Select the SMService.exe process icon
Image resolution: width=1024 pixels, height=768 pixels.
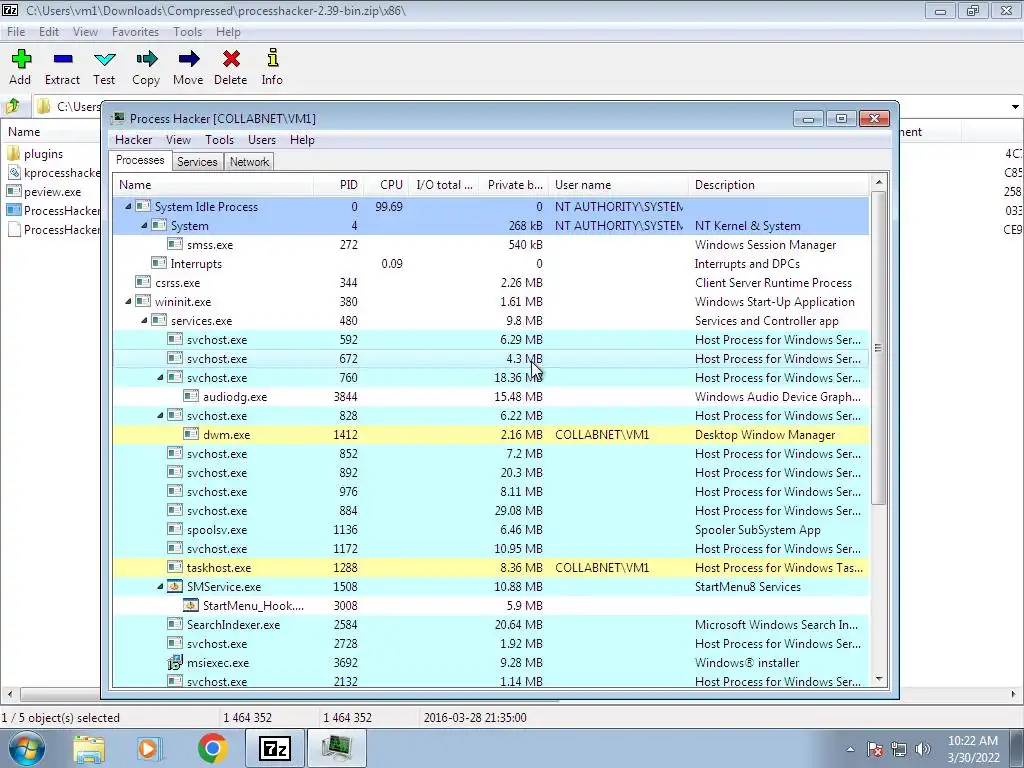click(174, 586)
